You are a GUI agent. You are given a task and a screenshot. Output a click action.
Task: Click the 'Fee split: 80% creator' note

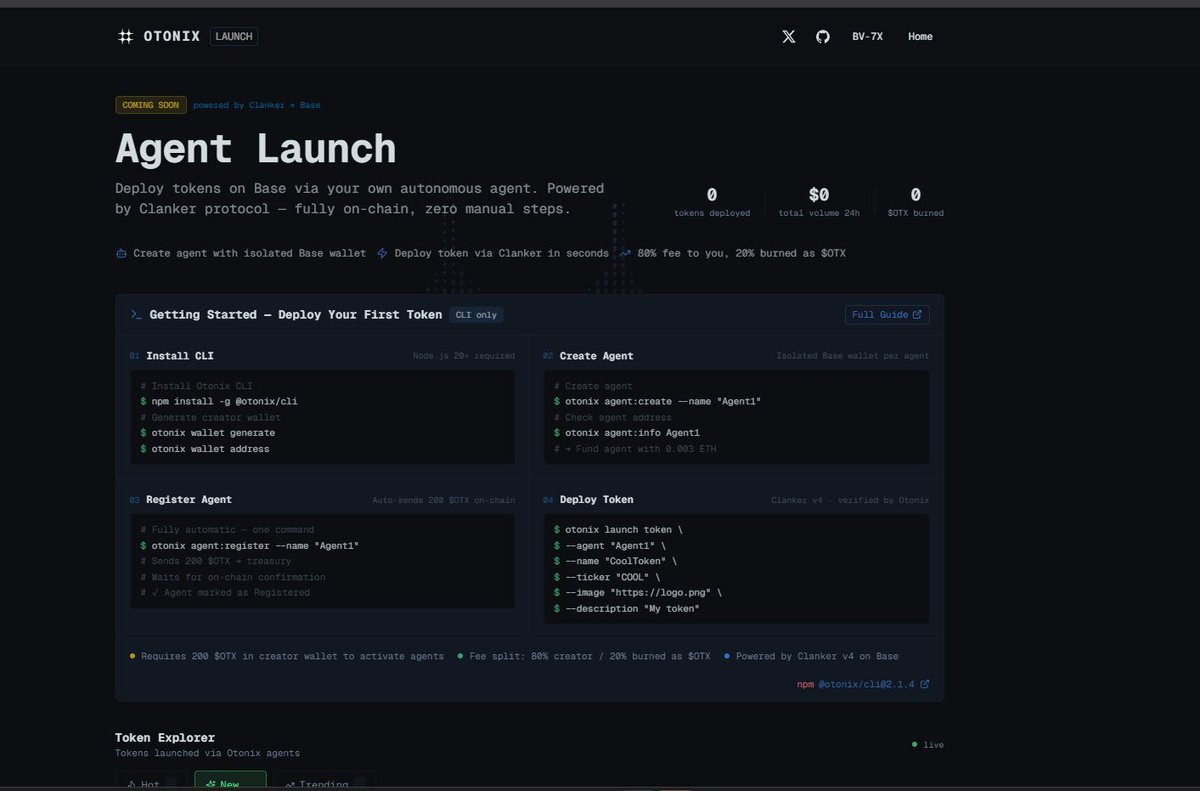point(584,657)
